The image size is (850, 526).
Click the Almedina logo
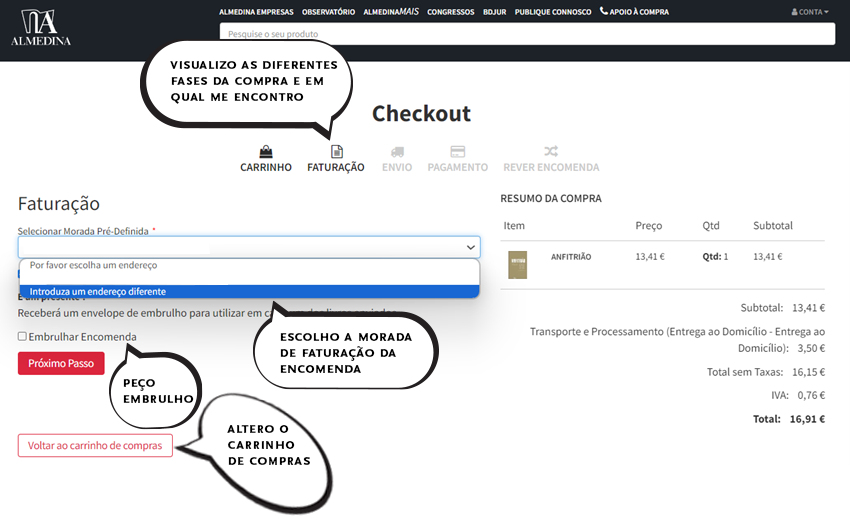(x=40, y=29)
